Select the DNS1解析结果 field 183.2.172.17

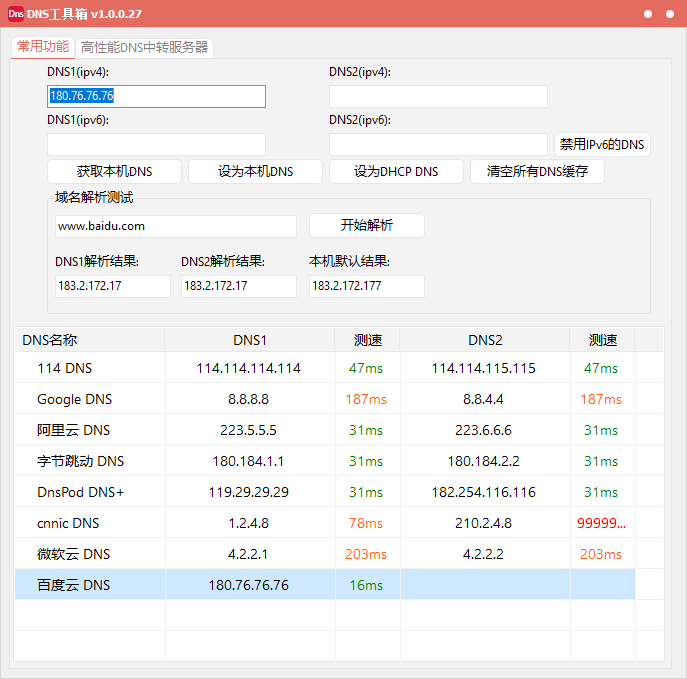pyautogui.click(x=113, y=286)
